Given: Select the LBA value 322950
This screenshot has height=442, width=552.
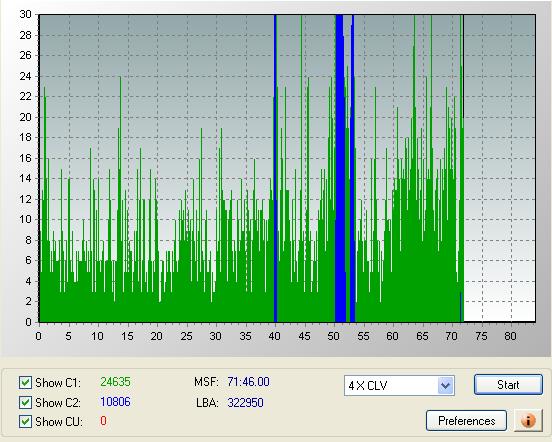Looking at the screenshot, I should (x=245, y=402).
